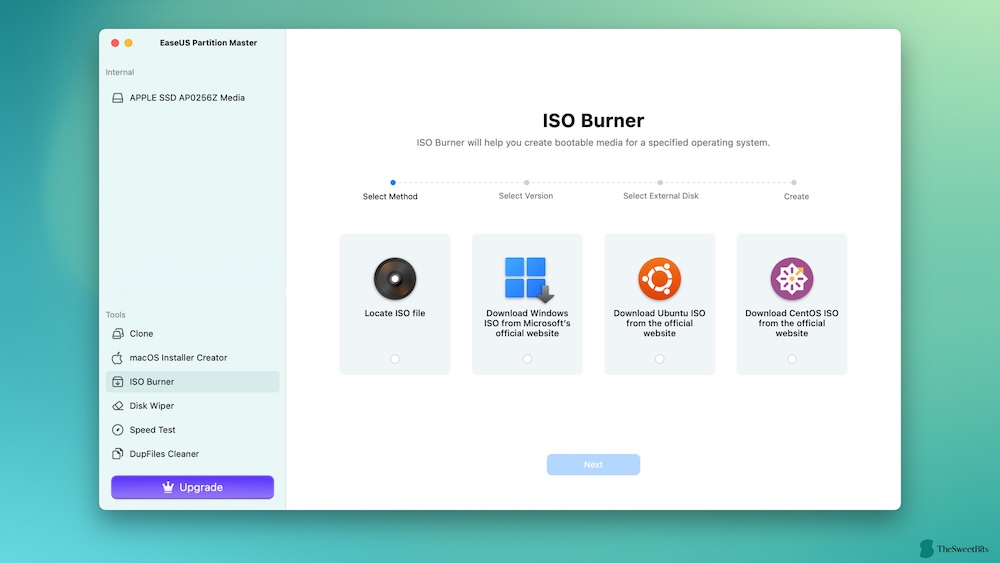
Task: Click the Next button
Action: coord(593,464)
